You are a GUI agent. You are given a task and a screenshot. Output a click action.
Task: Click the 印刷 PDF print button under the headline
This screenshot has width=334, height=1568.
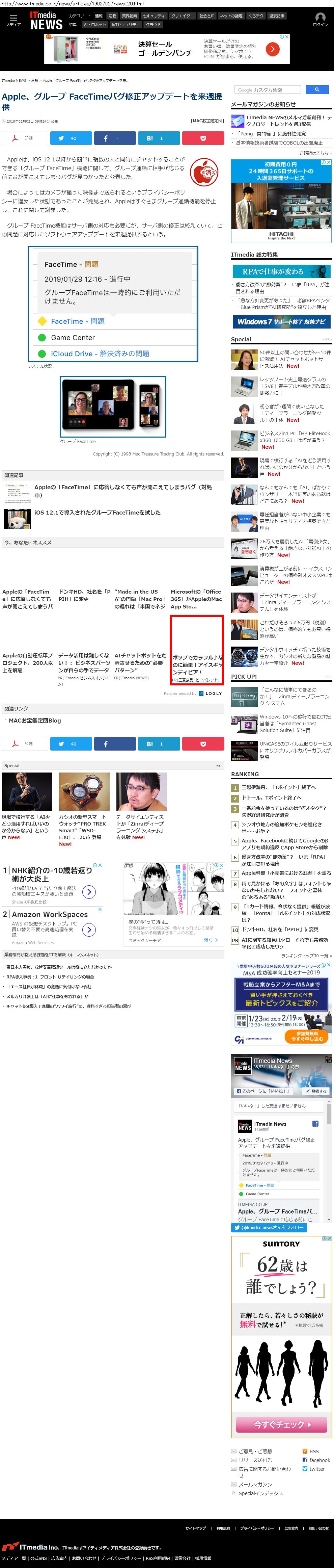tap(24, 138)
